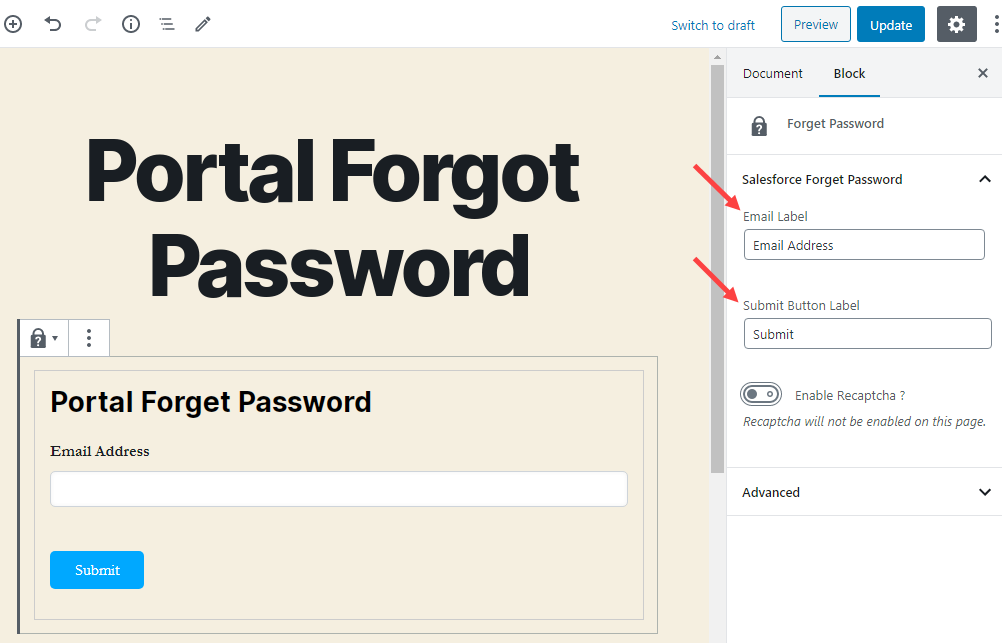Enable the Recaptcha toggle
This screenshot has width=1003, height=643.
(762, 395)
